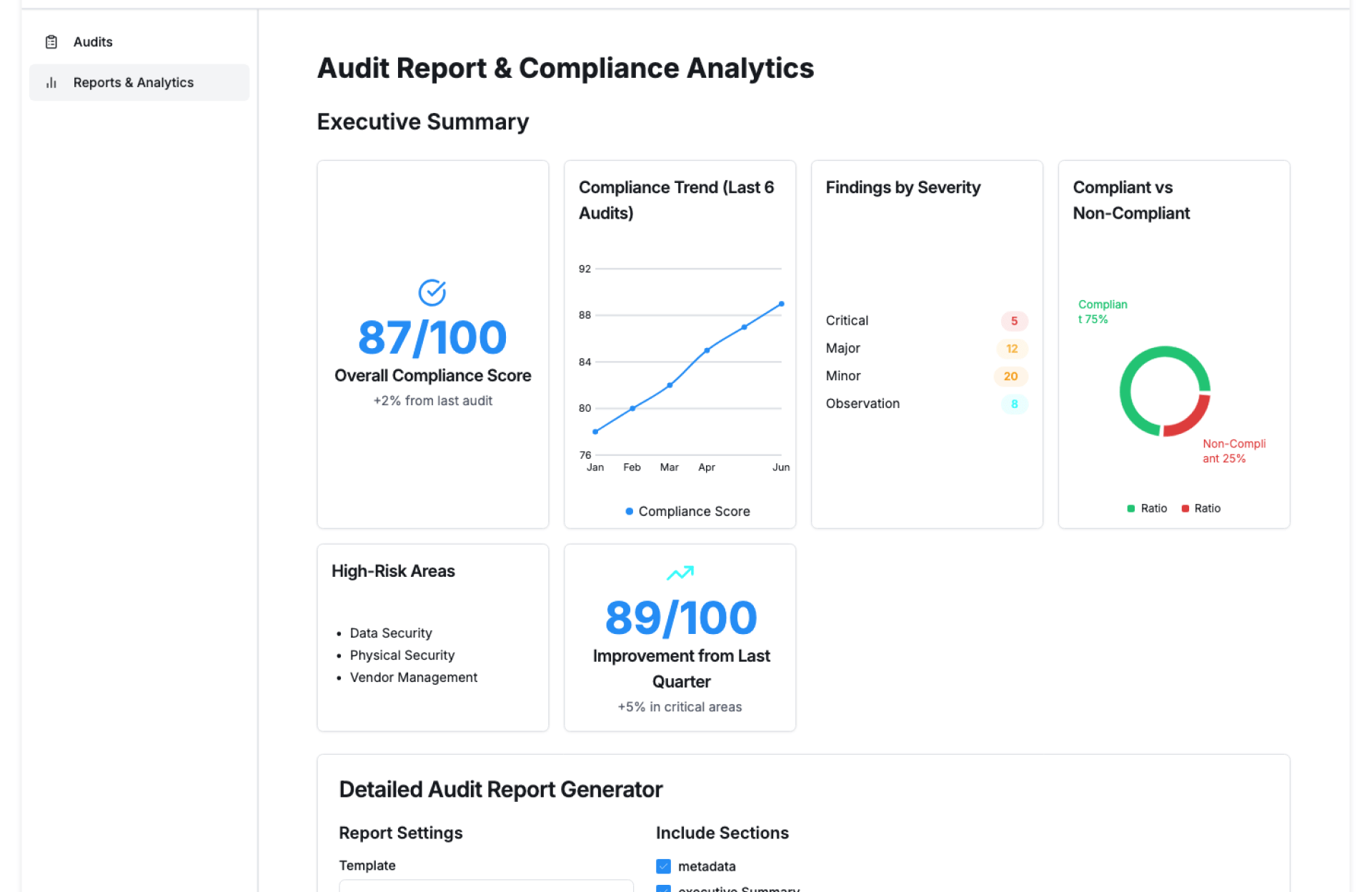
Task: Toggle the executive Summary checkbox
Action: coord(663,888)
